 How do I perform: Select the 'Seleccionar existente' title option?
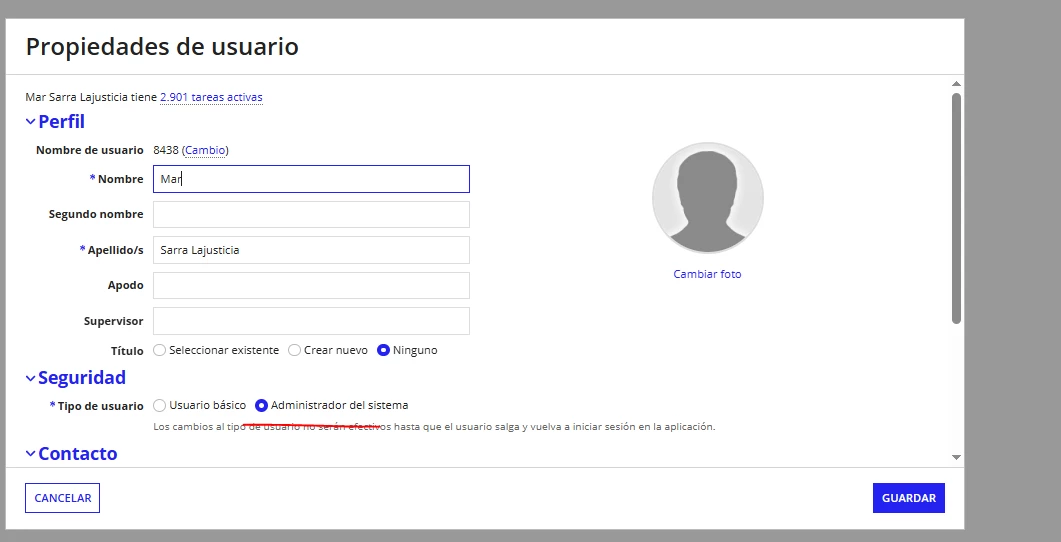(x=160, y=351)
